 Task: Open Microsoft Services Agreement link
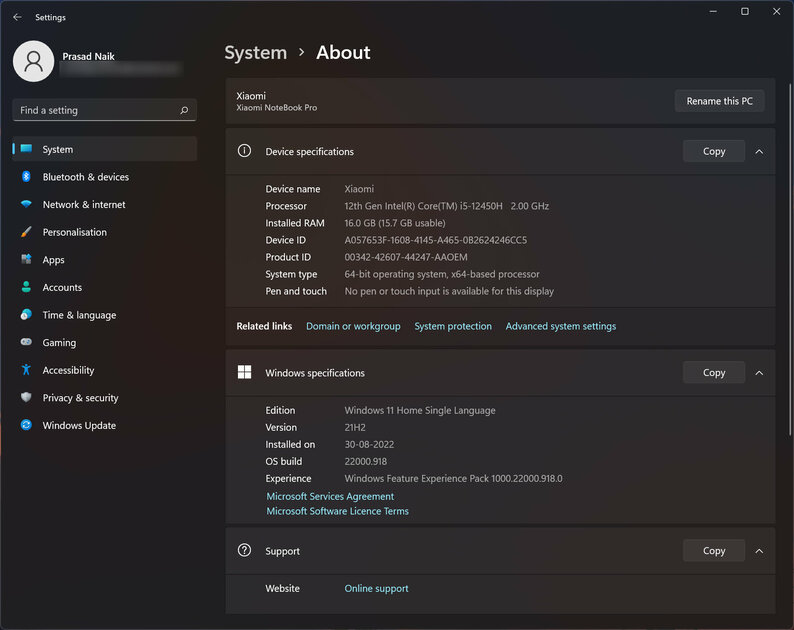(330, 496)
